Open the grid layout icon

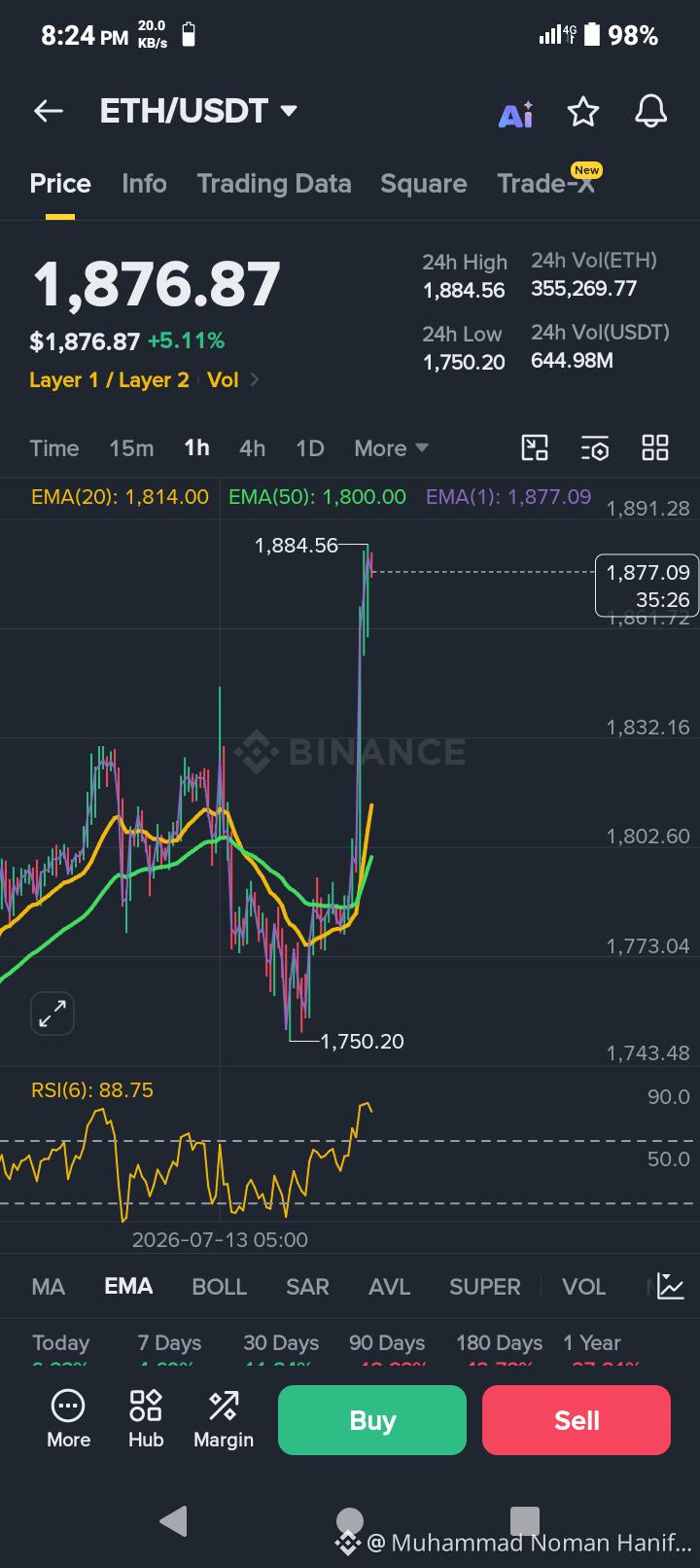655,447
